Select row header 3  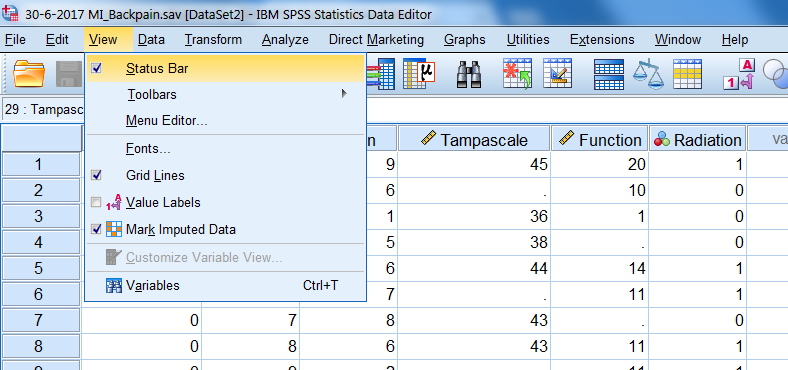[x=41, y=217]
